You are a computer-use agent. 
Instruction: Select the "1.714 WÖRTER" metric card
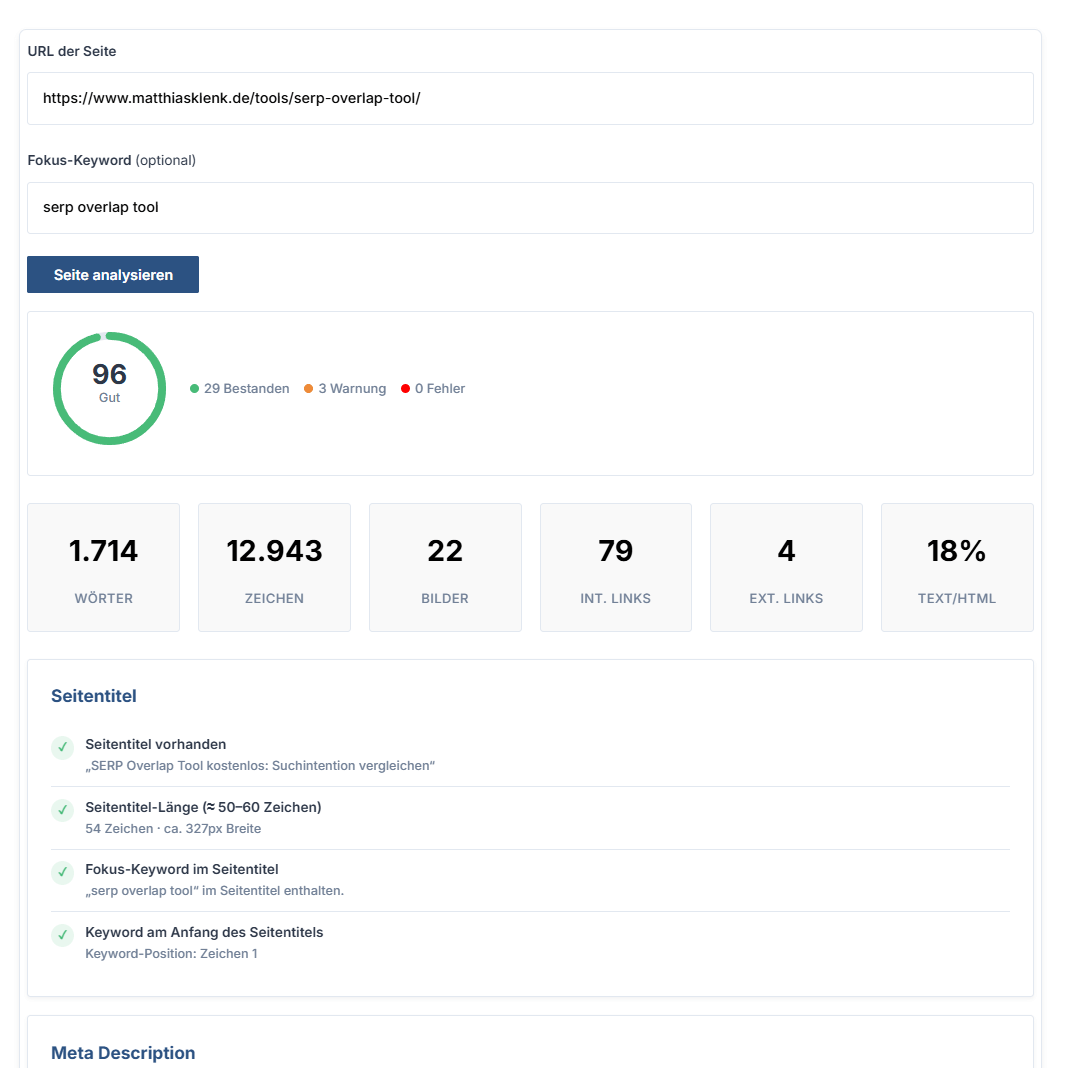103,567
